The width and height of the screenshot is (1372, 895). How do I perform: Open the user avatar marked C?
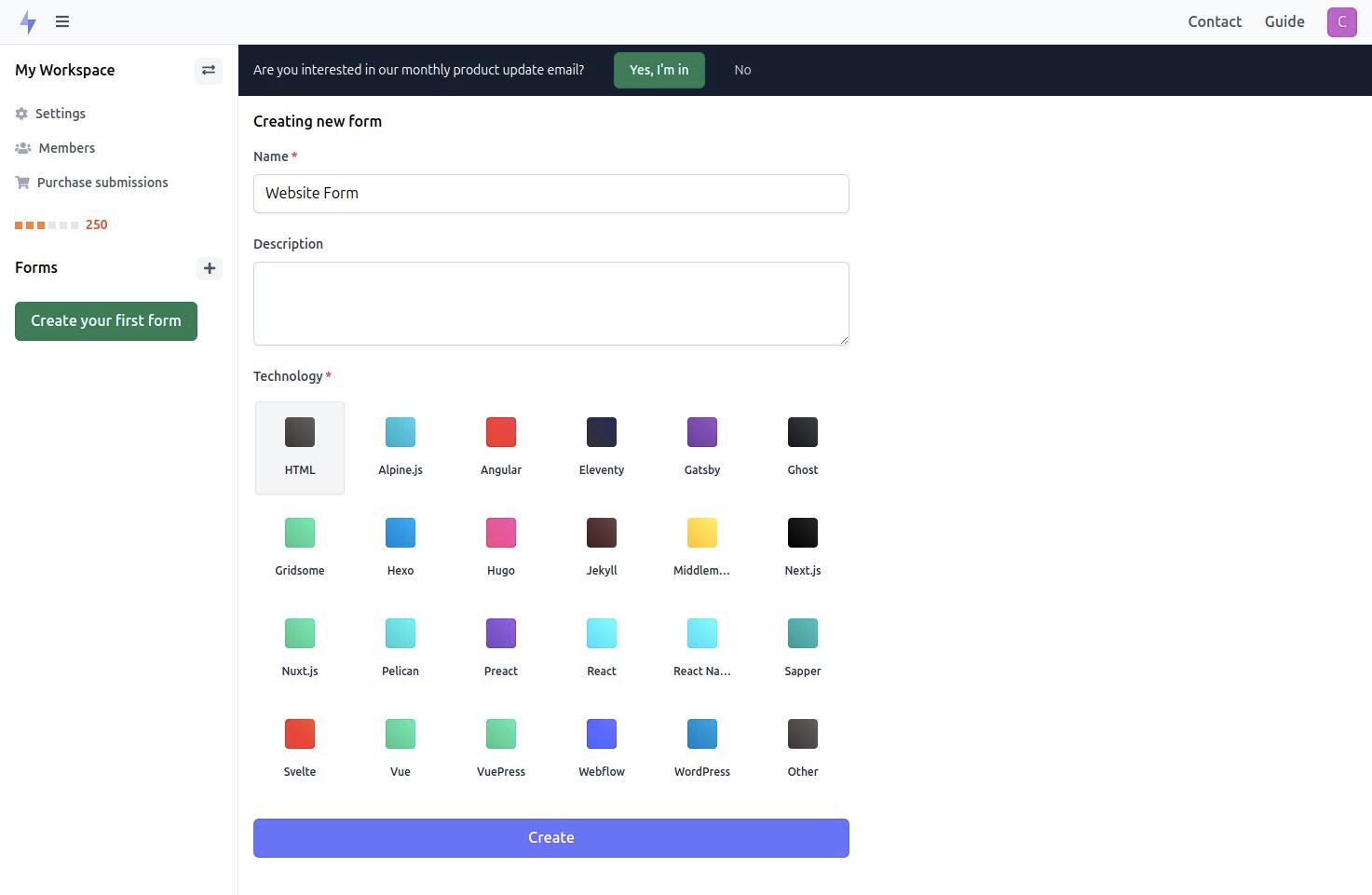pyautogui.click(x=1341, y=21)
